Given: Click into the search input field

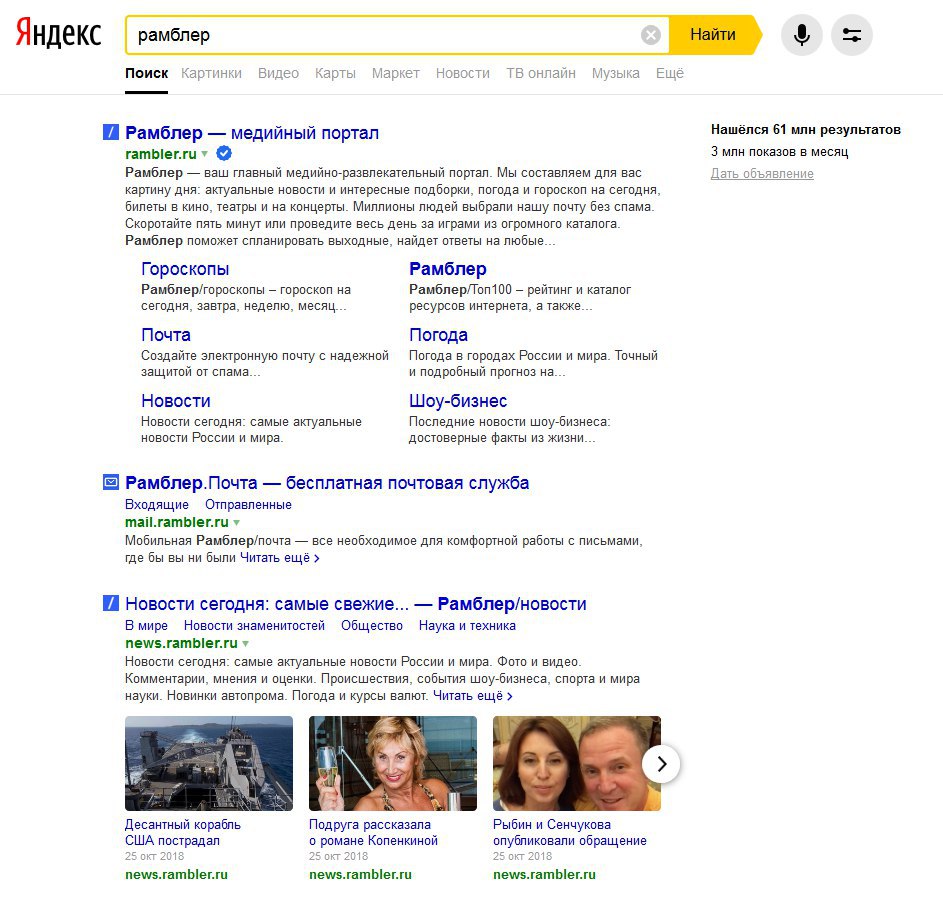Looking at the screenshot, I should 385,35.
